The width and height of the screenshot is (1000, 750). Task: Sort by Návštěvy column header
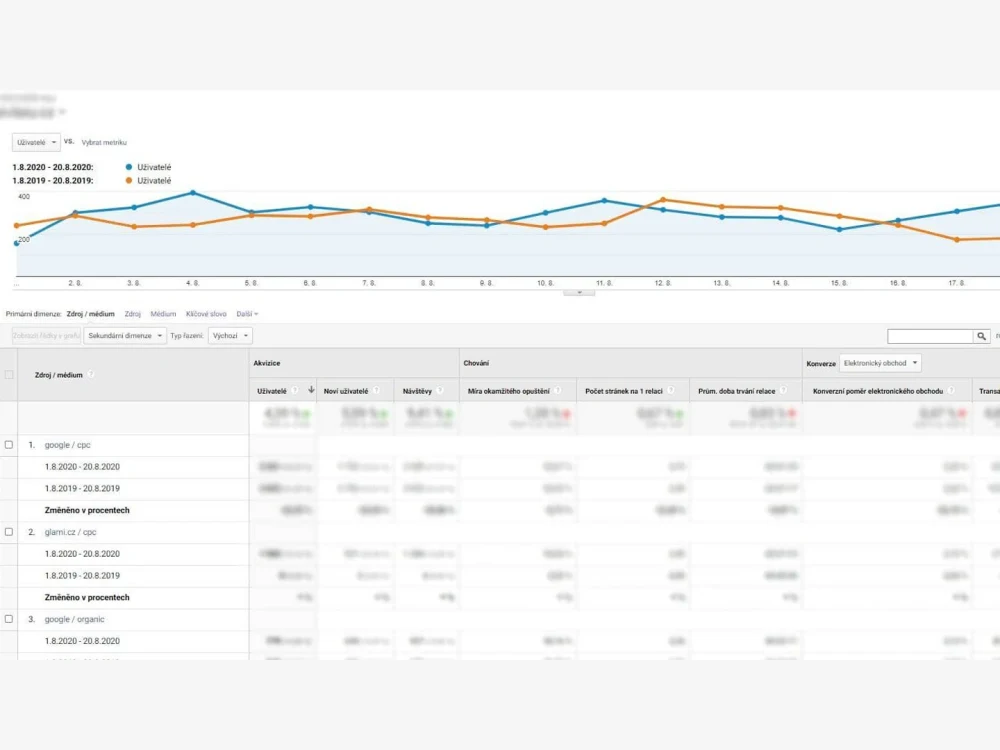tap(417, 391)
